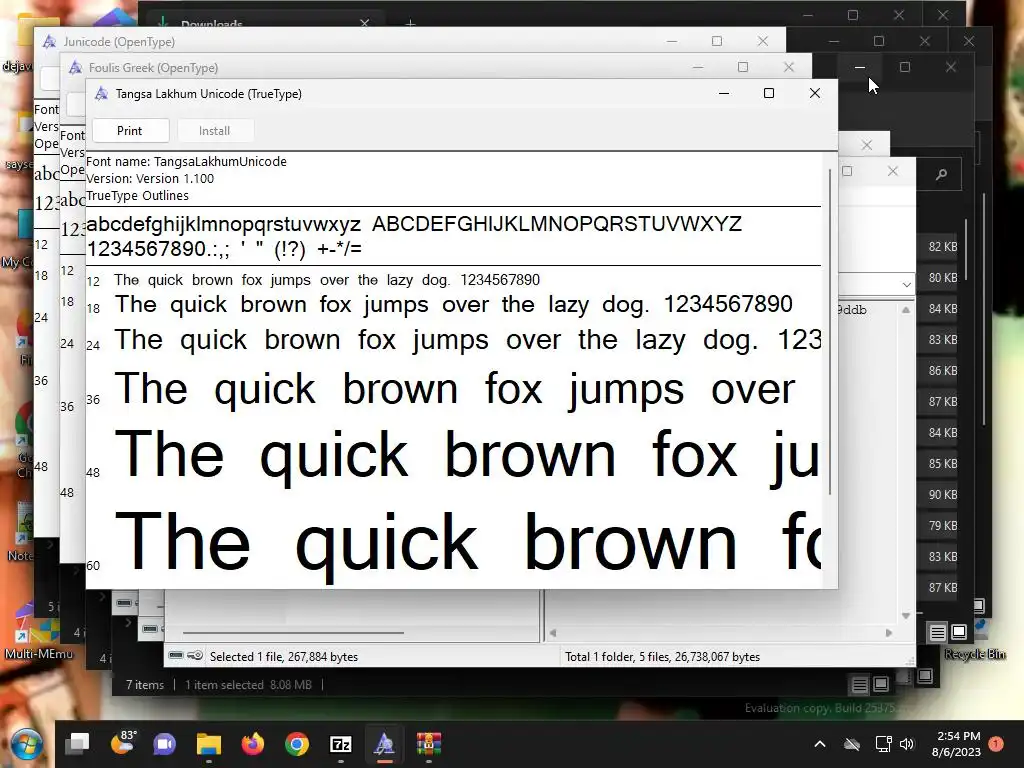Select the Recycle Bin desktop label
The width and height of the screenshot is (1024, 768).
pyautogui.click(x=974, y=654)
